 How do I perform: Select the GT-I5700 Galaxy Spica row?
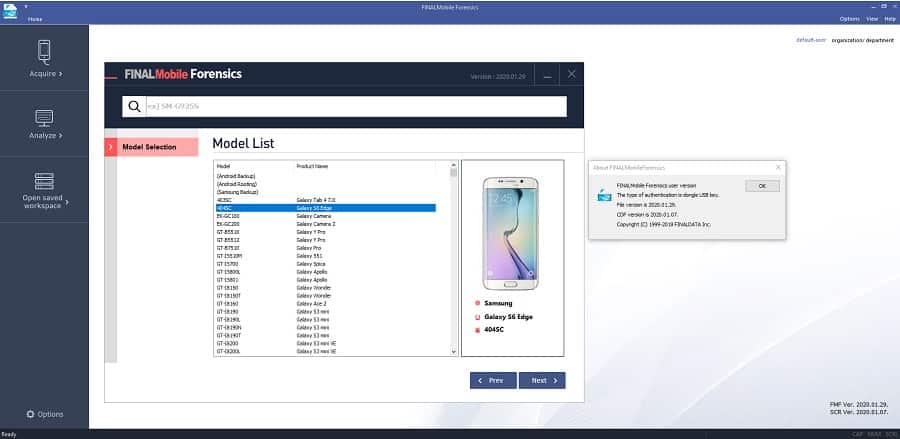click(x=325, y=264)
